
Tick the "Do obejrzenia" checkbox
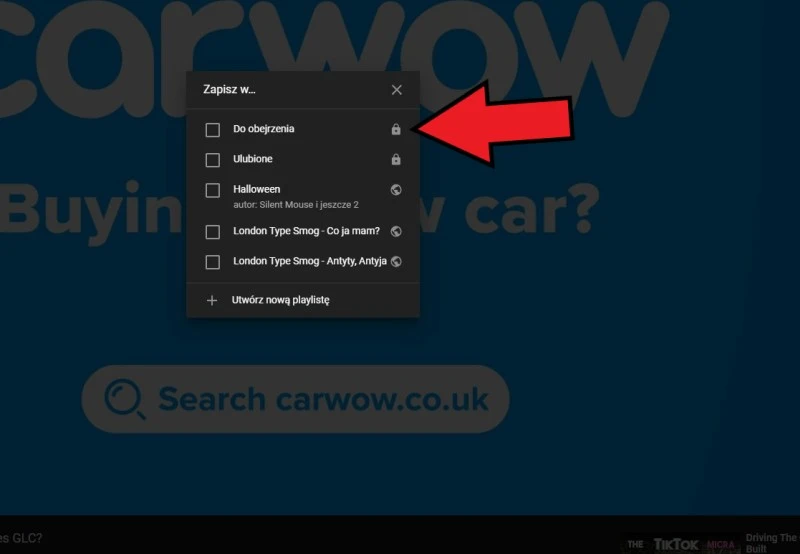coord(212,130)
